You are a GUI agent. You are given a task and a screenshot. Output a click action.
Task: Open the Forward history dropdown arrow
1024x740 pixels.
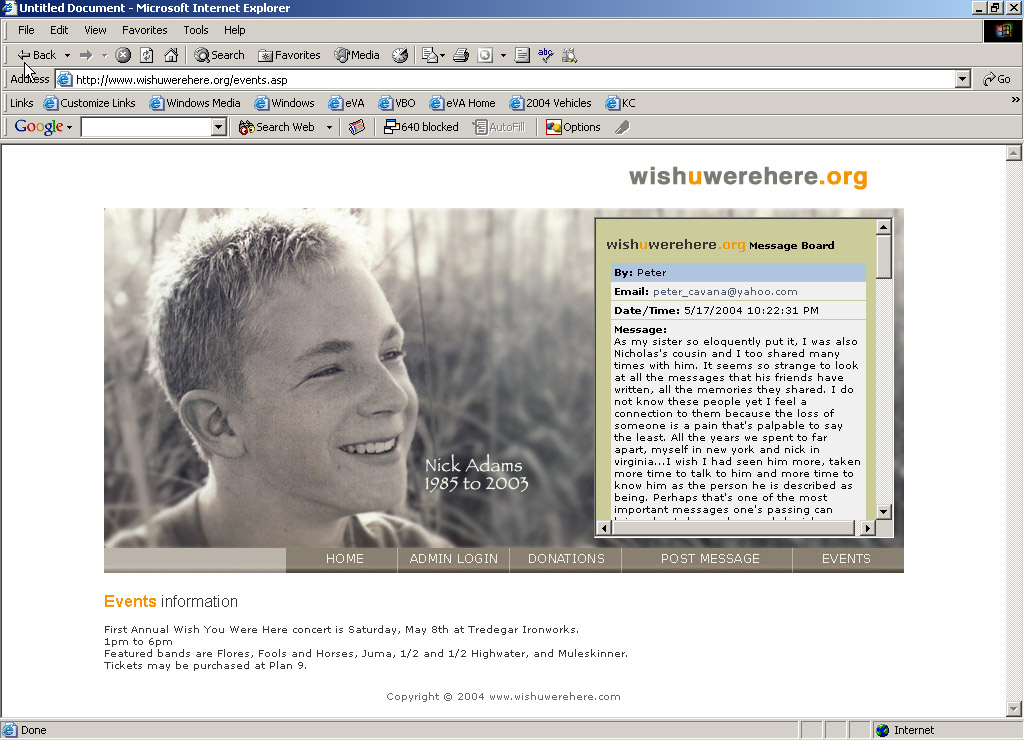(104, 56)
